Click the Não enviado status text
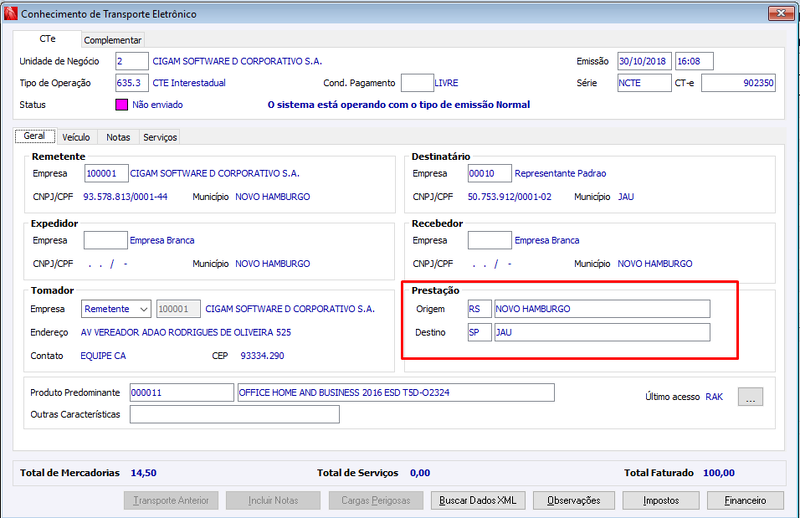Screen dimensions: 800x518 158,105
